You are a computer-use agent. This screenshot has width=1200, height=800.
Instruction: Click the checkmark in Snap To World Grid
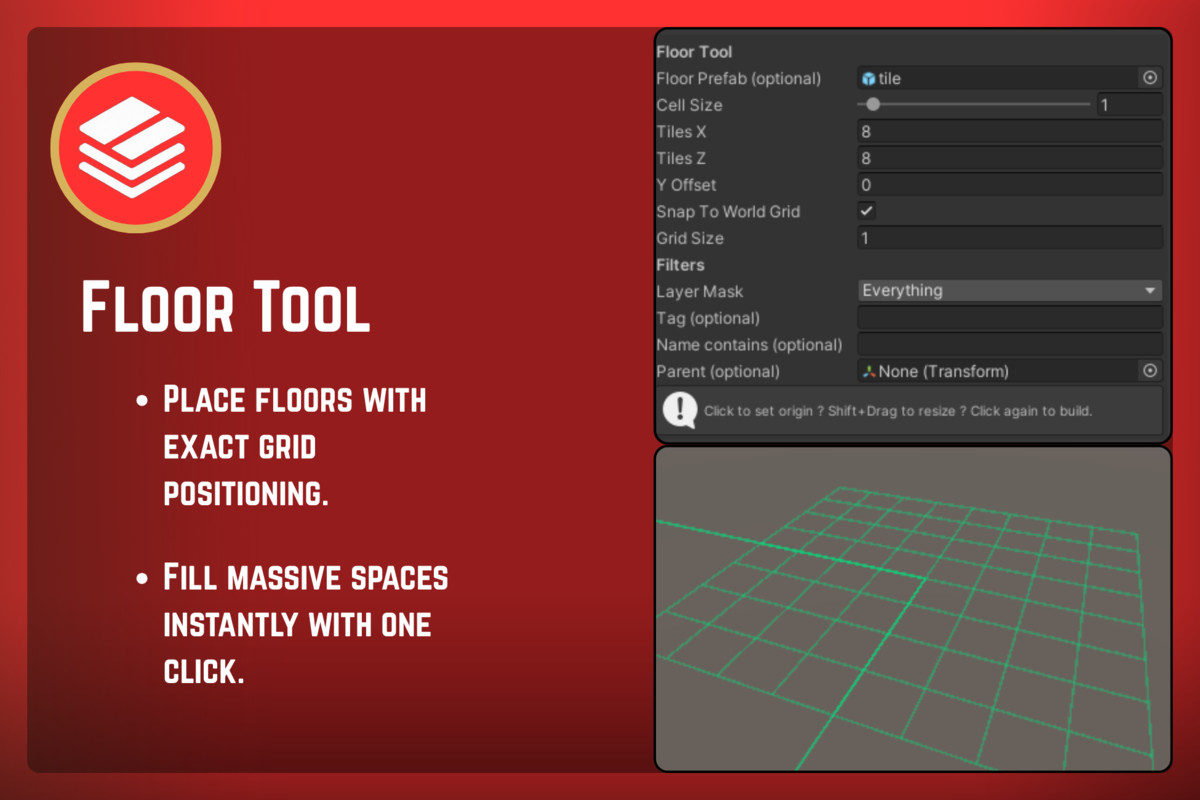(x=866, y=211)
